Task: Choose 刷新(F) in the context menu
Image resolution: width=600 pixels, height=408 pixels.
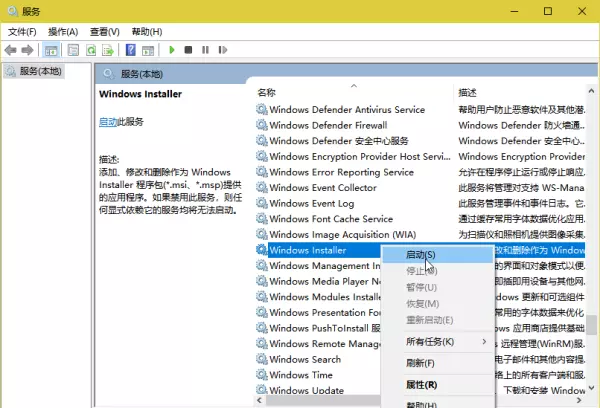Action: pyautogui.click(x=437, y=363)
